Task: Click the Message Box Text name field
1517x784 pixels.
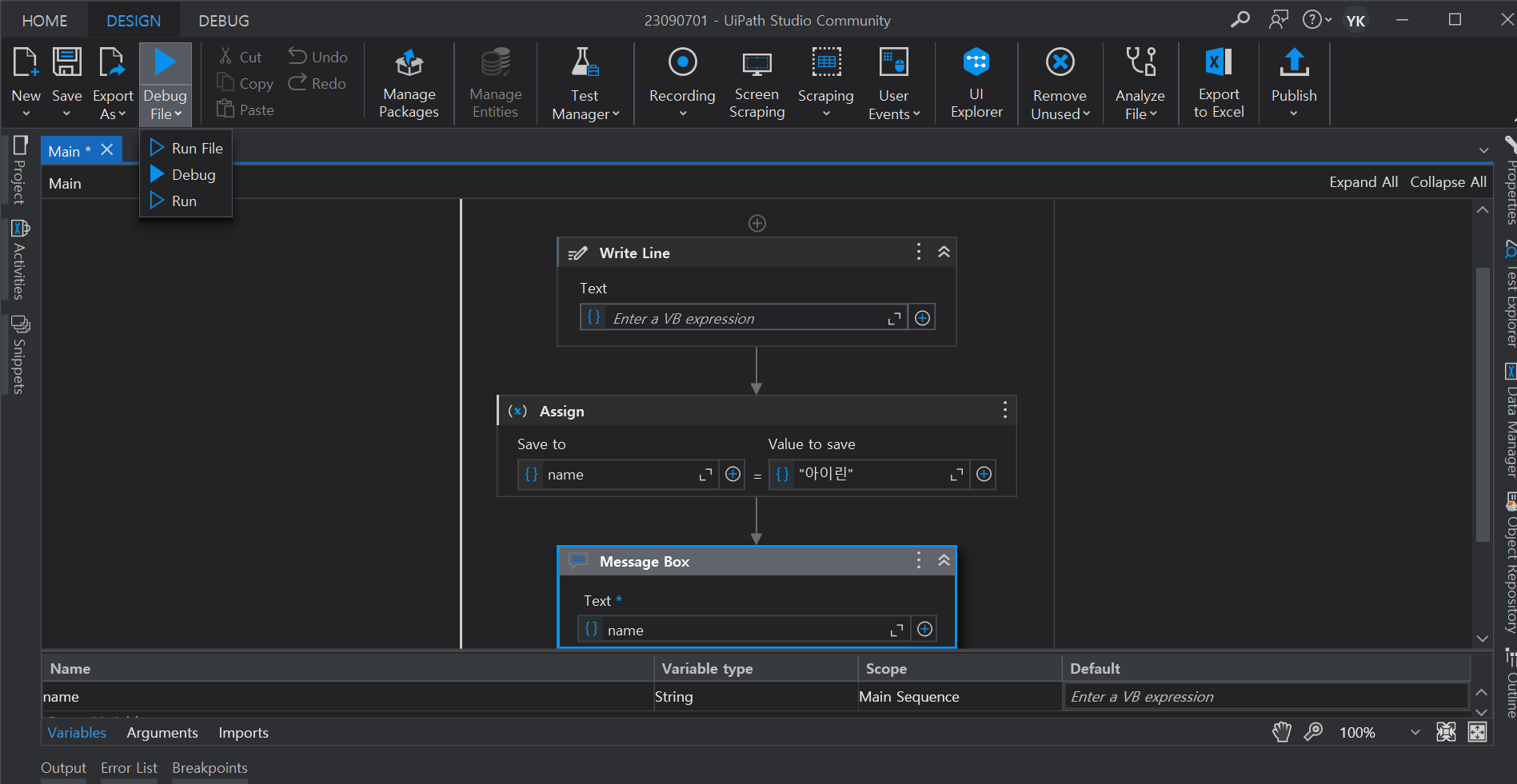Action: point(744,630)
